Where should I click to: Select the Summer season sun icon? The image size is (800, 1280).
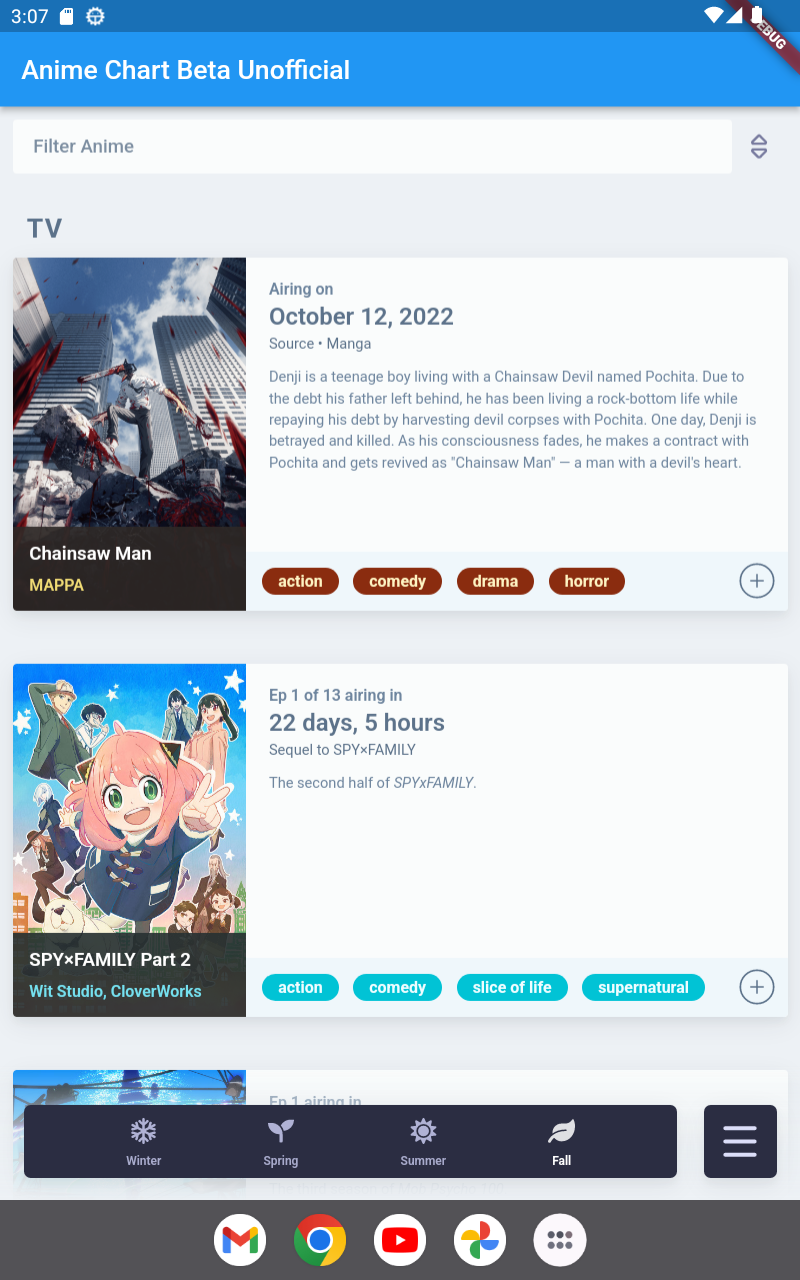coord(423,1132)
